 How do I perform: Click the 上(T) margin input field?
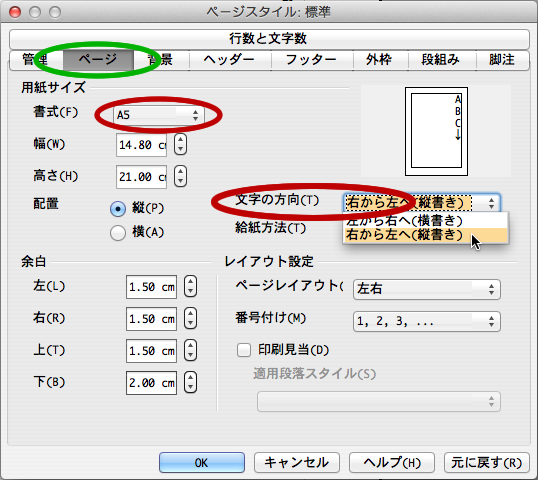click(x=151, y=351)
